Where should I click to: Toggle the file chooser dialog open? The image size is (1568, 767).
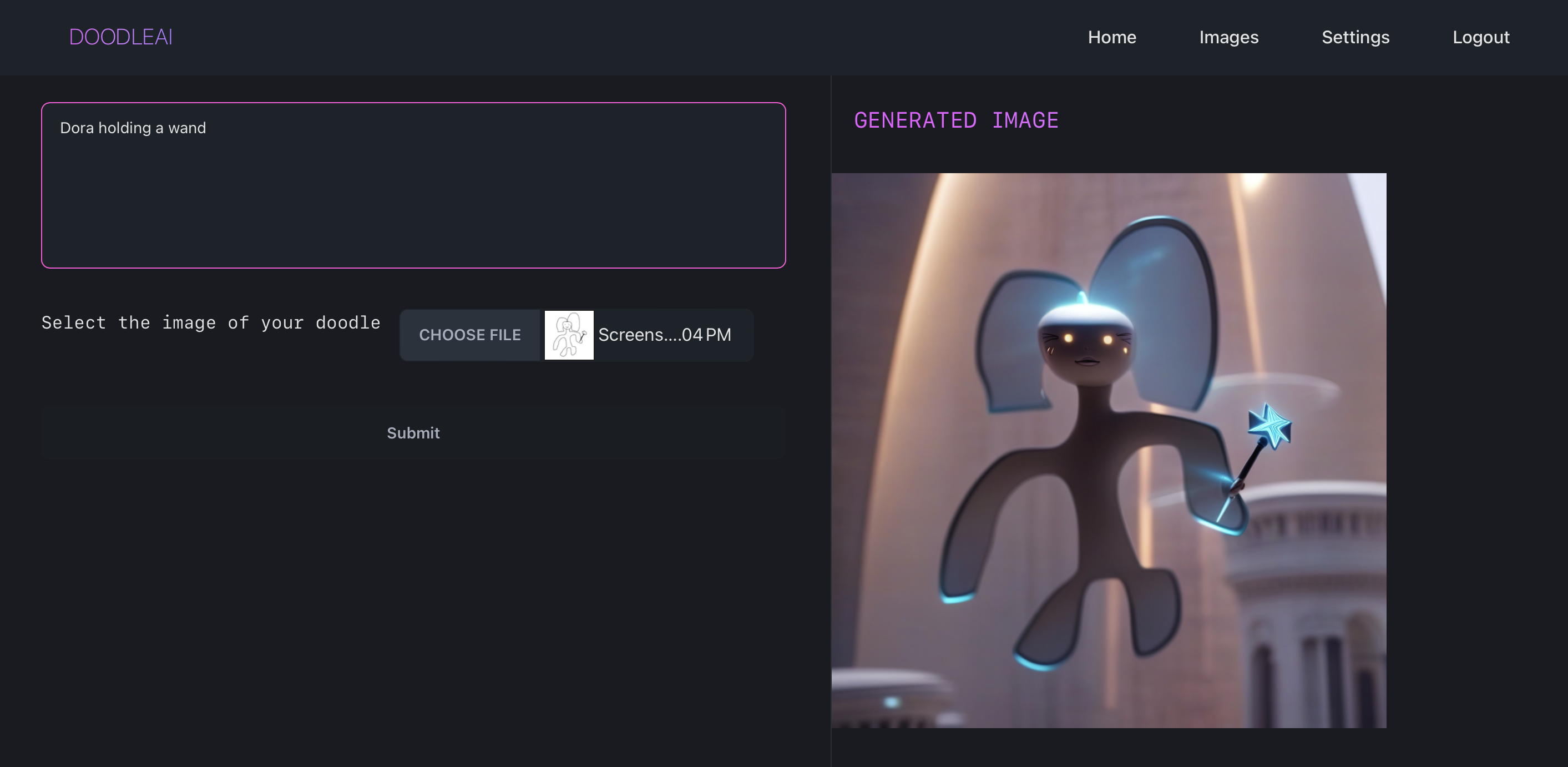pyautogui.click(x=470, y=334)
